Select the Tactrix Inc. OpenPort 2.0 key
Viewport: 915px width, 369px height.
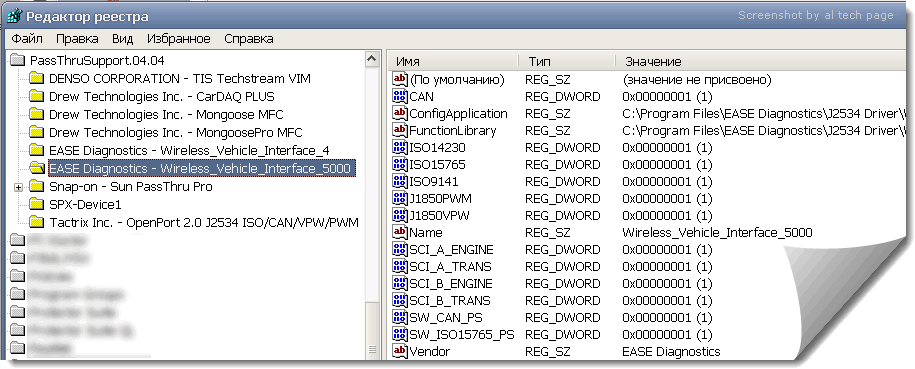203,222
